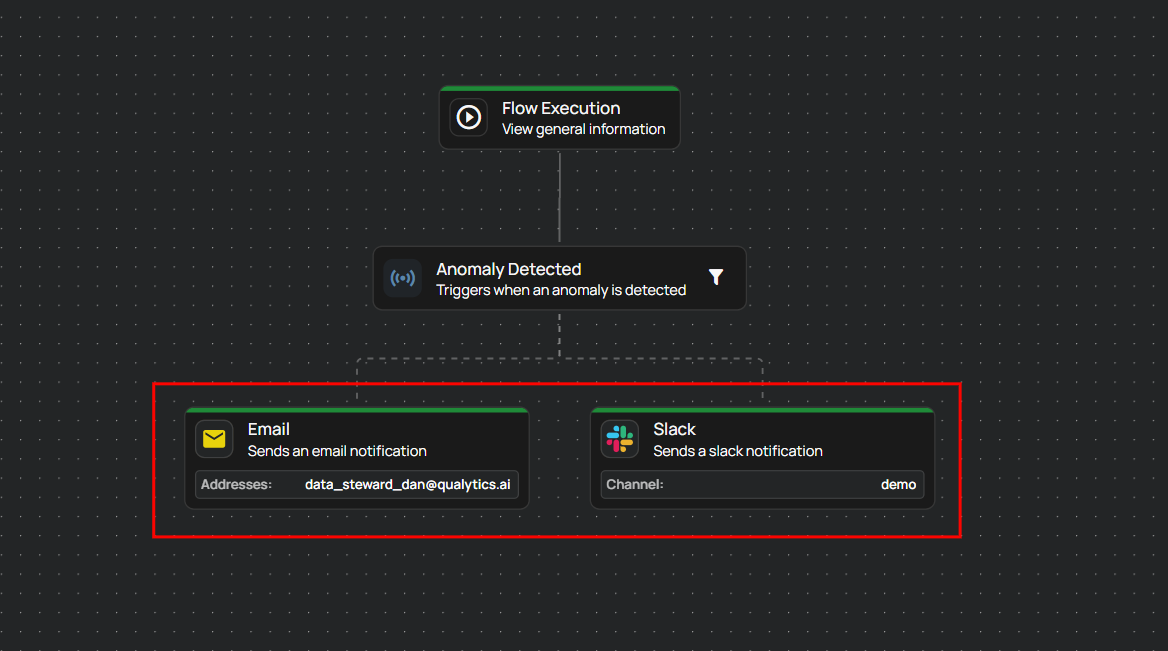Click the "demo" channel value
Image resolution: width=1168 pixels, height=651 pixels.
(x=898, y=485)
